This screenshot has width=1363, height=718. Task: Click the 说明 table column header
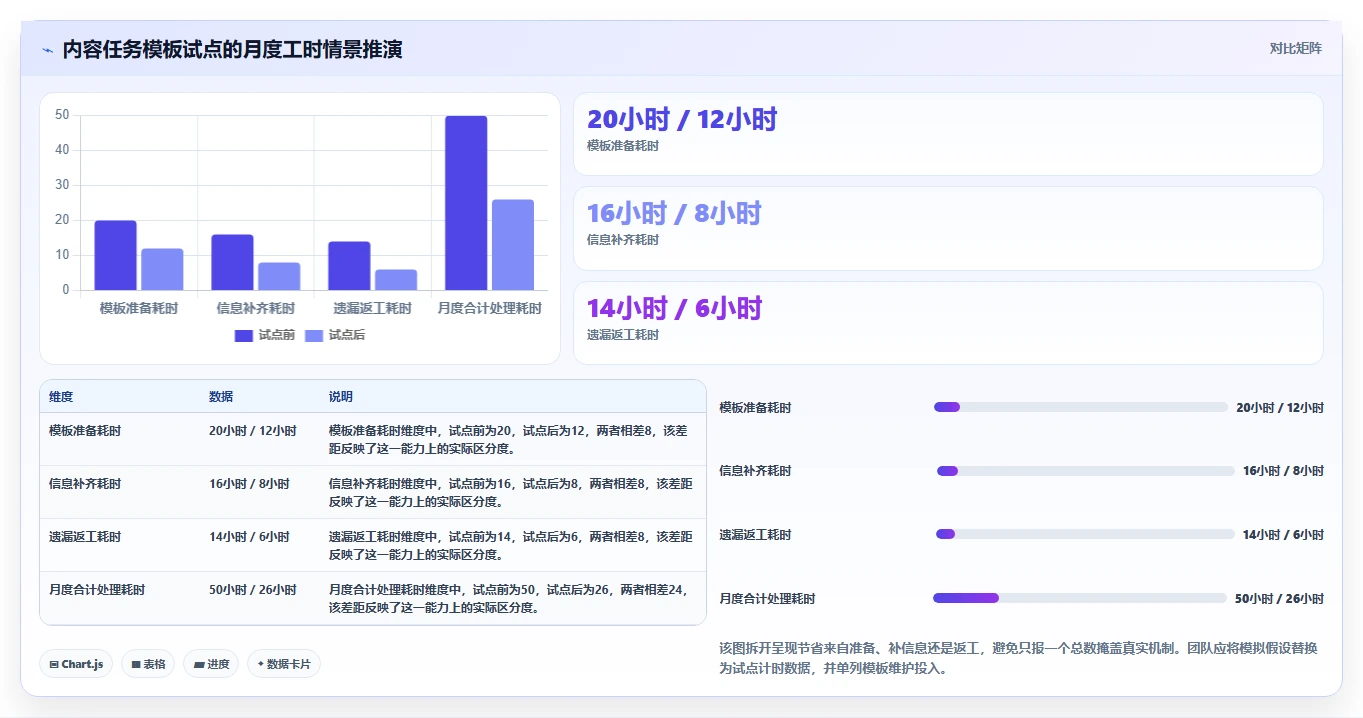click(341, 397)
